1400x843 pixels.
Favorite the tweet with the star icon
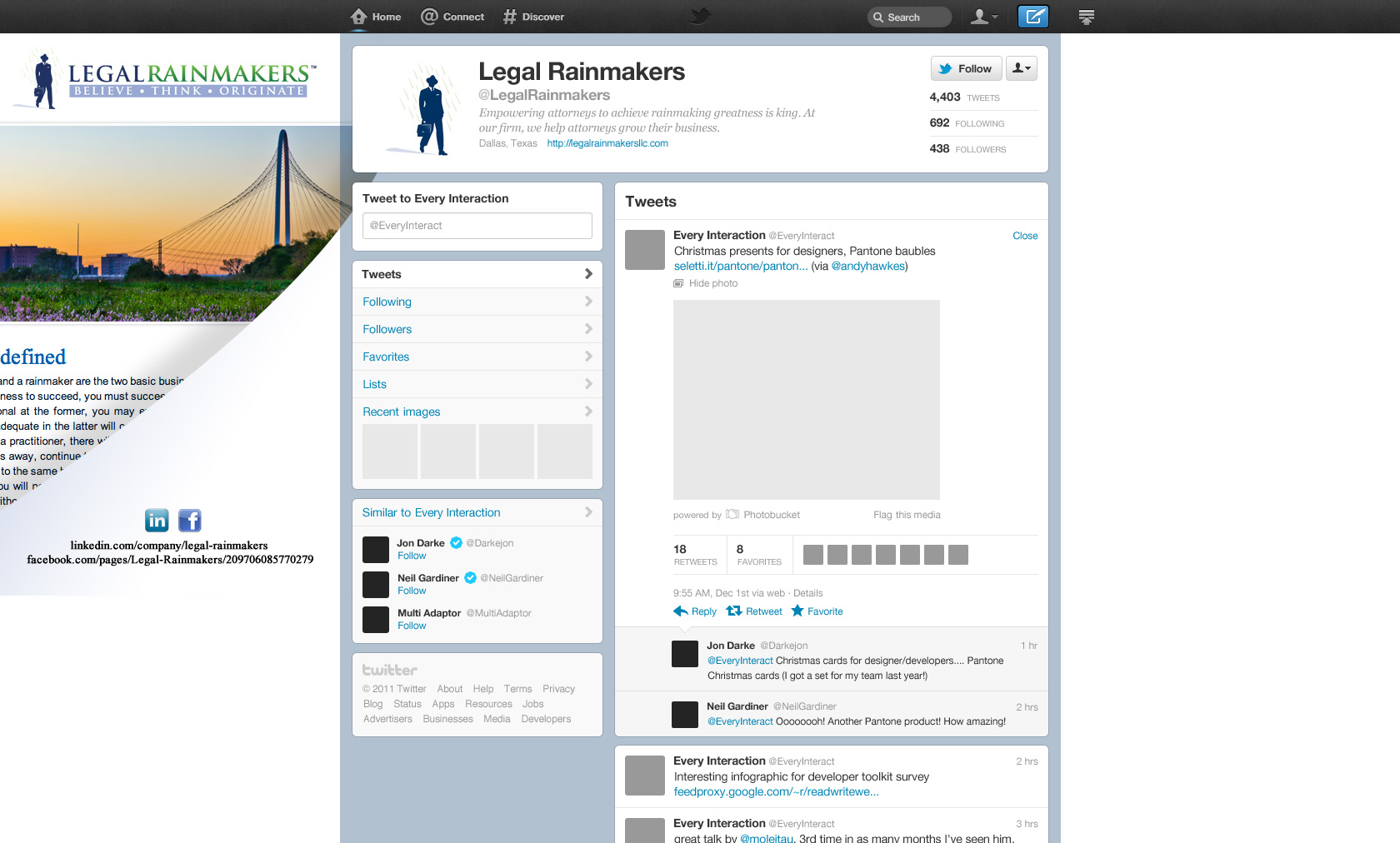click(817, 611)
